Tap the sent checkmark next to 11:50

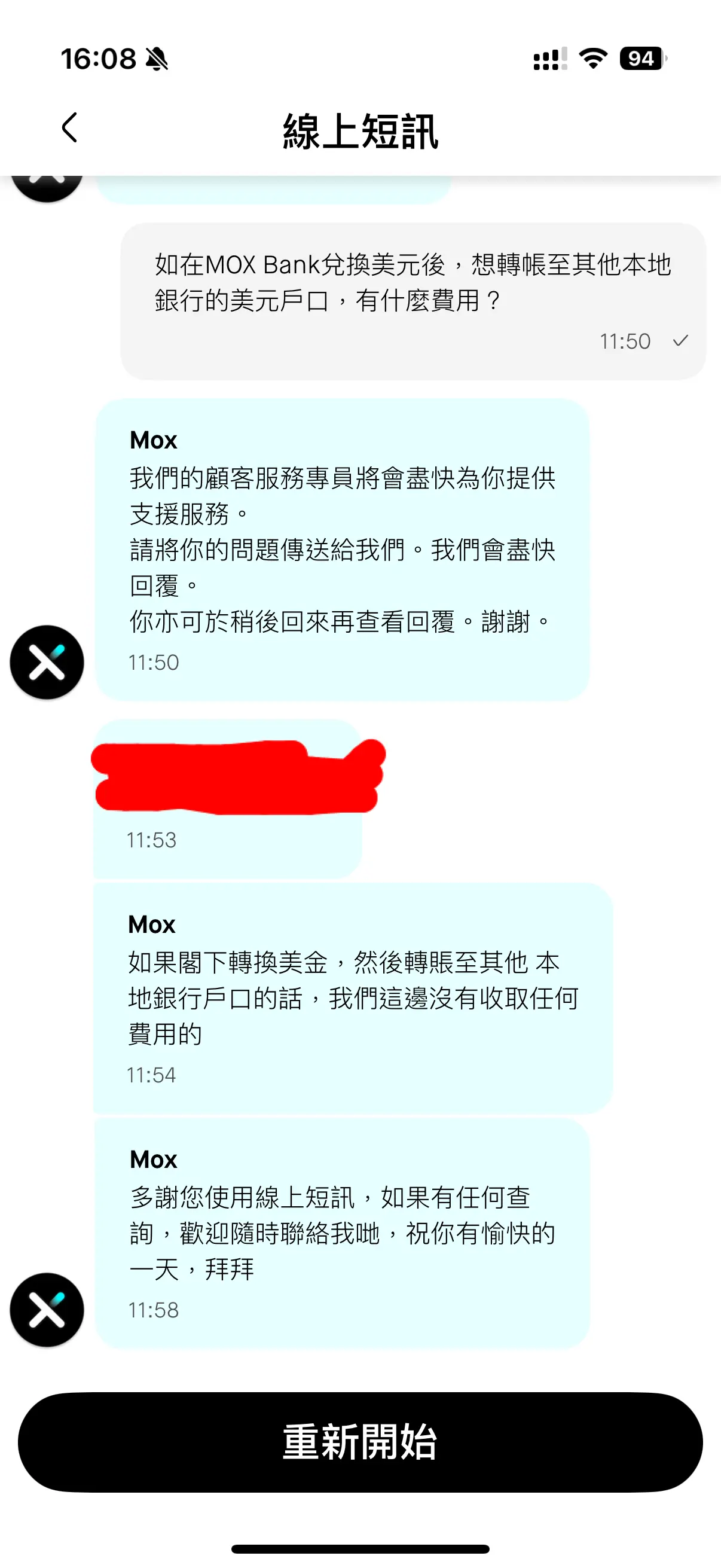click(680, 340)
